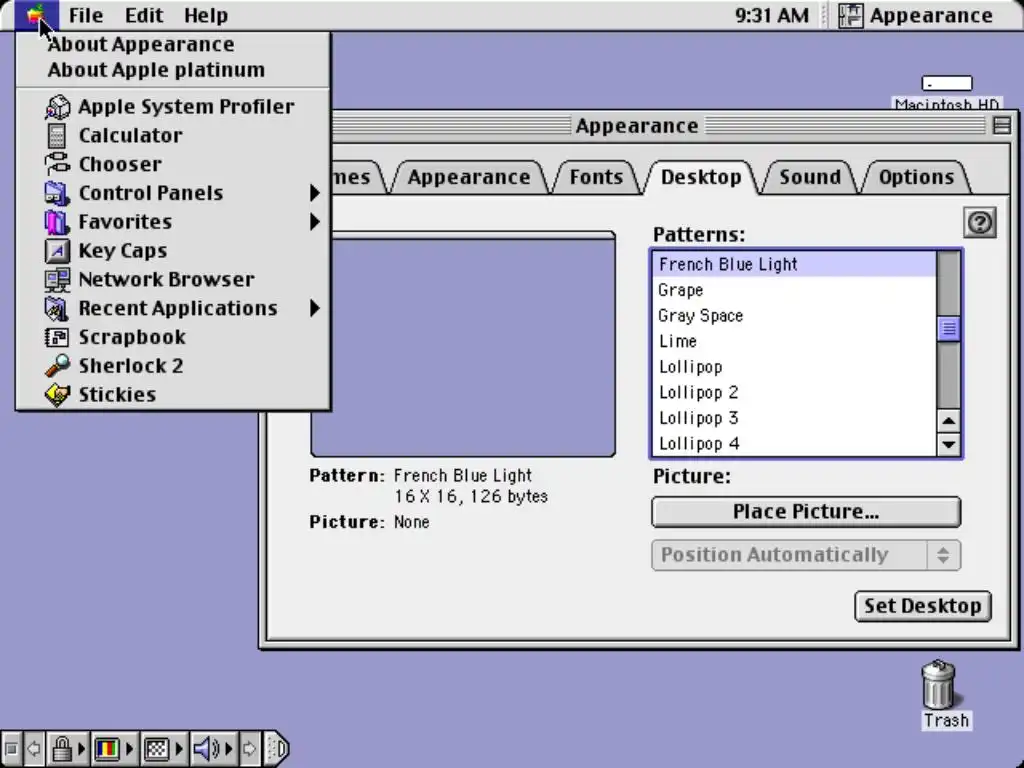Click the rainbow Apple menu icon
Screen dimensions: 1024x768
(x=36, y=15)
